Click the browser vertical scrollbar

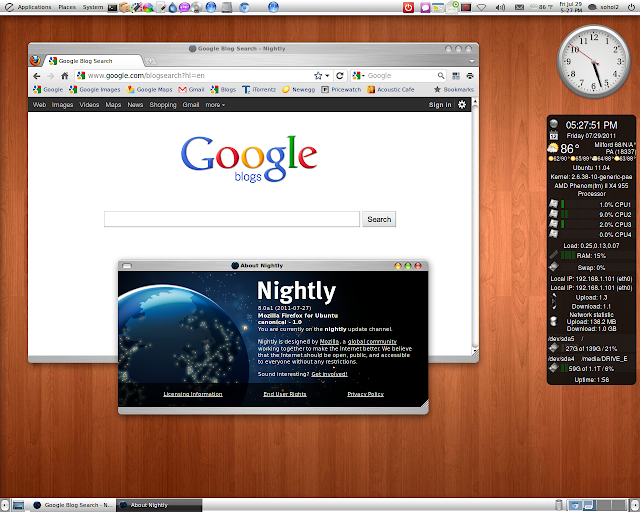[475, 227]
